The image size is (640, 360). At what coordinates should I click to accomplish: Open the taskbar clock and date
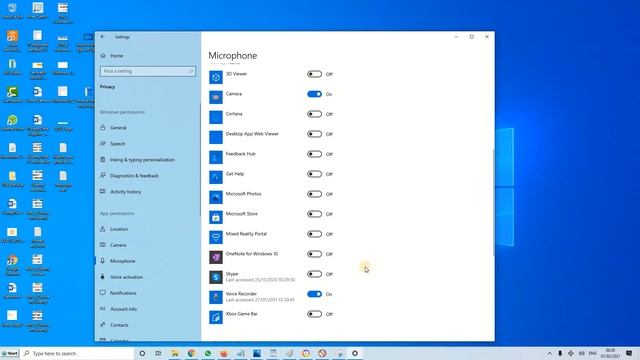tap(610, 353)
